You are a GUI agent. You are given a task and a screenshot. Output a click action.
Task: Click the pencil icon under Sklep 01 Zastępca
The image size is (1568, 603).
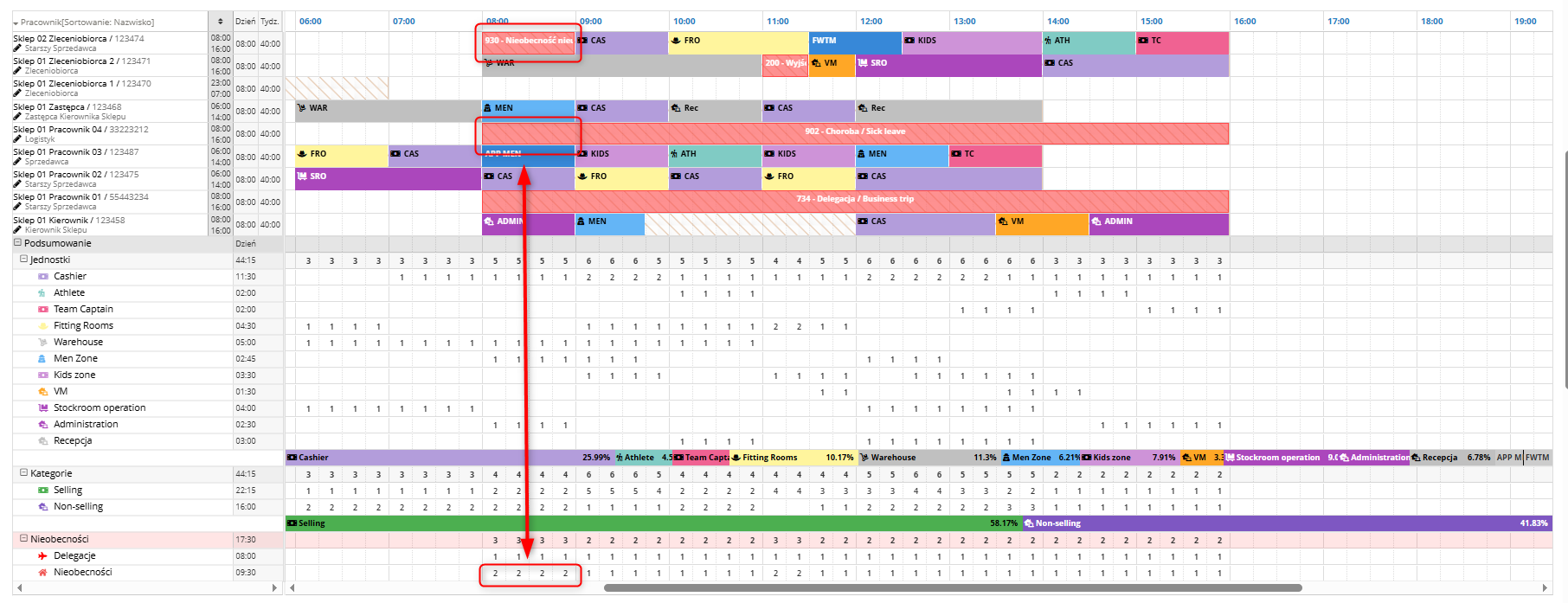17,116
